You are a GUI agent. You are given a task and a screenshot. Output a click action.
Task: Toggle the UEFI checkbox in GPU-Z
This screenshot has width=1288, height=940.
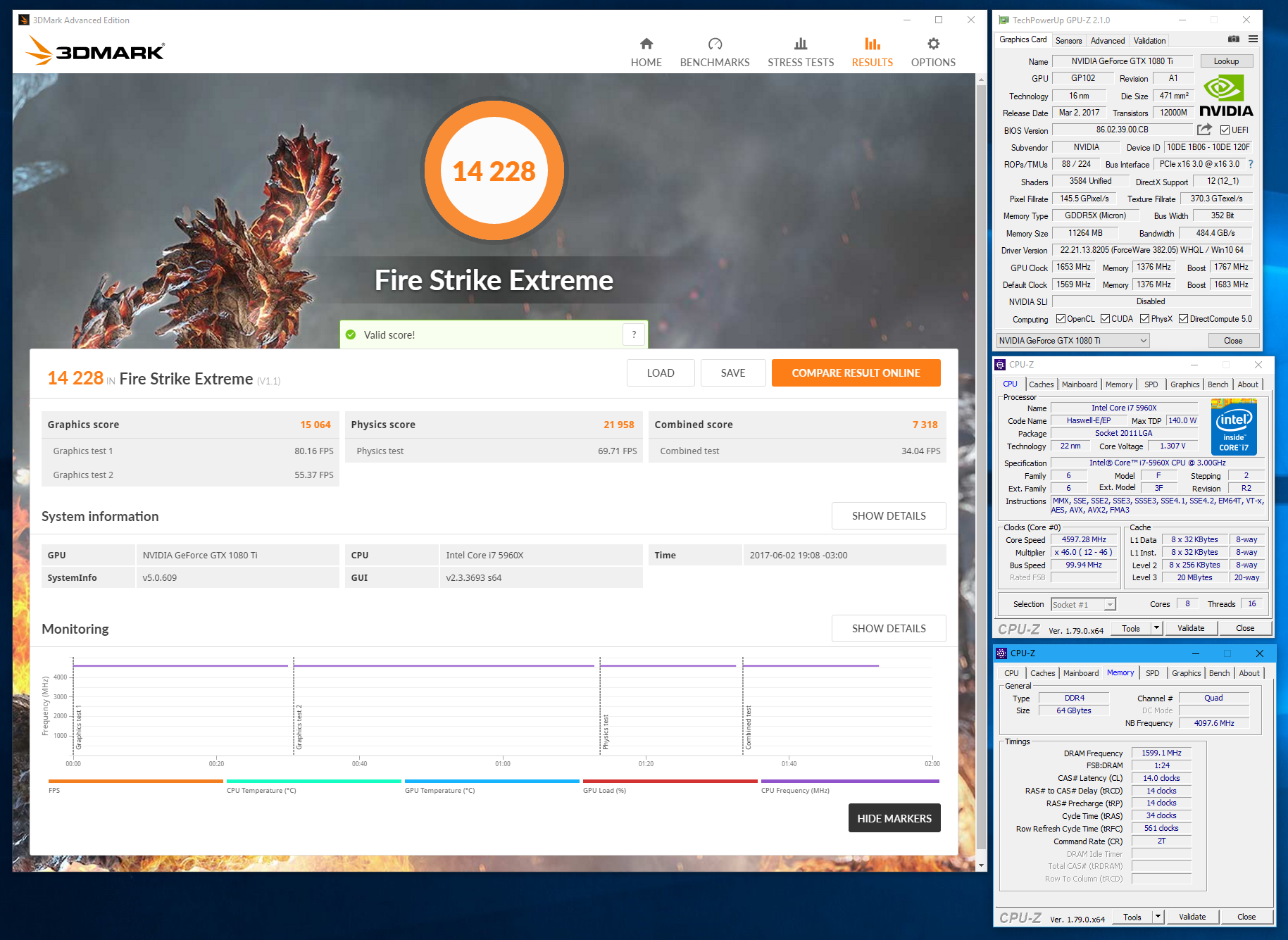(1225, 130)
